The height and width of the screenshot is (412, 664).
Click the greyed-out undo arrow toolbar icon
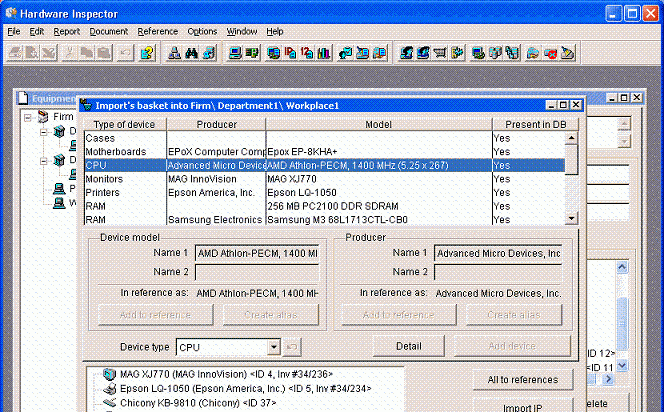click(x=125, y=53)
